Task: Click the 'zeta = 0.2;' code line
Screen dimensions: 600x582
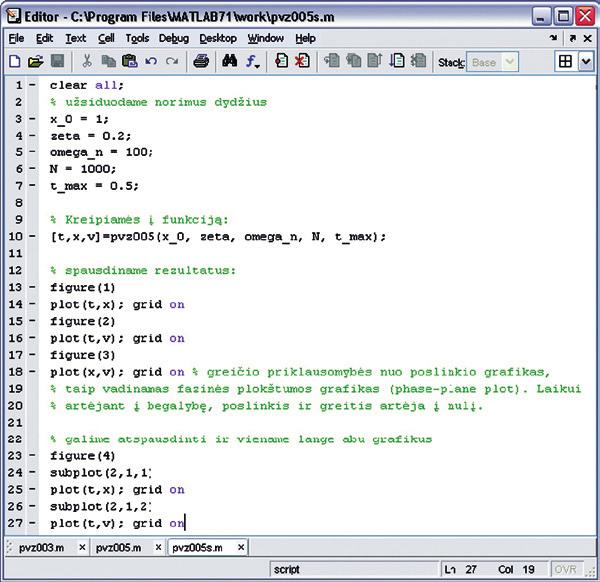Action: [91, 136]
